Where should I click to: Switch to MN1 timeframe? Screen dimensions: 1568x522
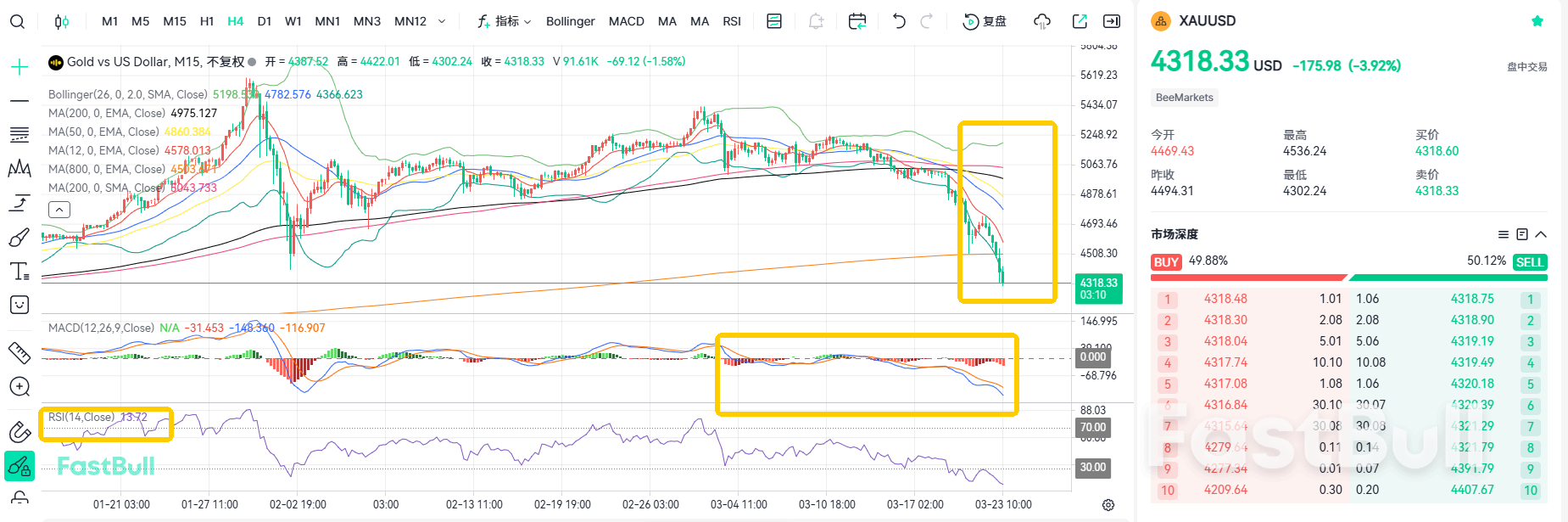327,21
